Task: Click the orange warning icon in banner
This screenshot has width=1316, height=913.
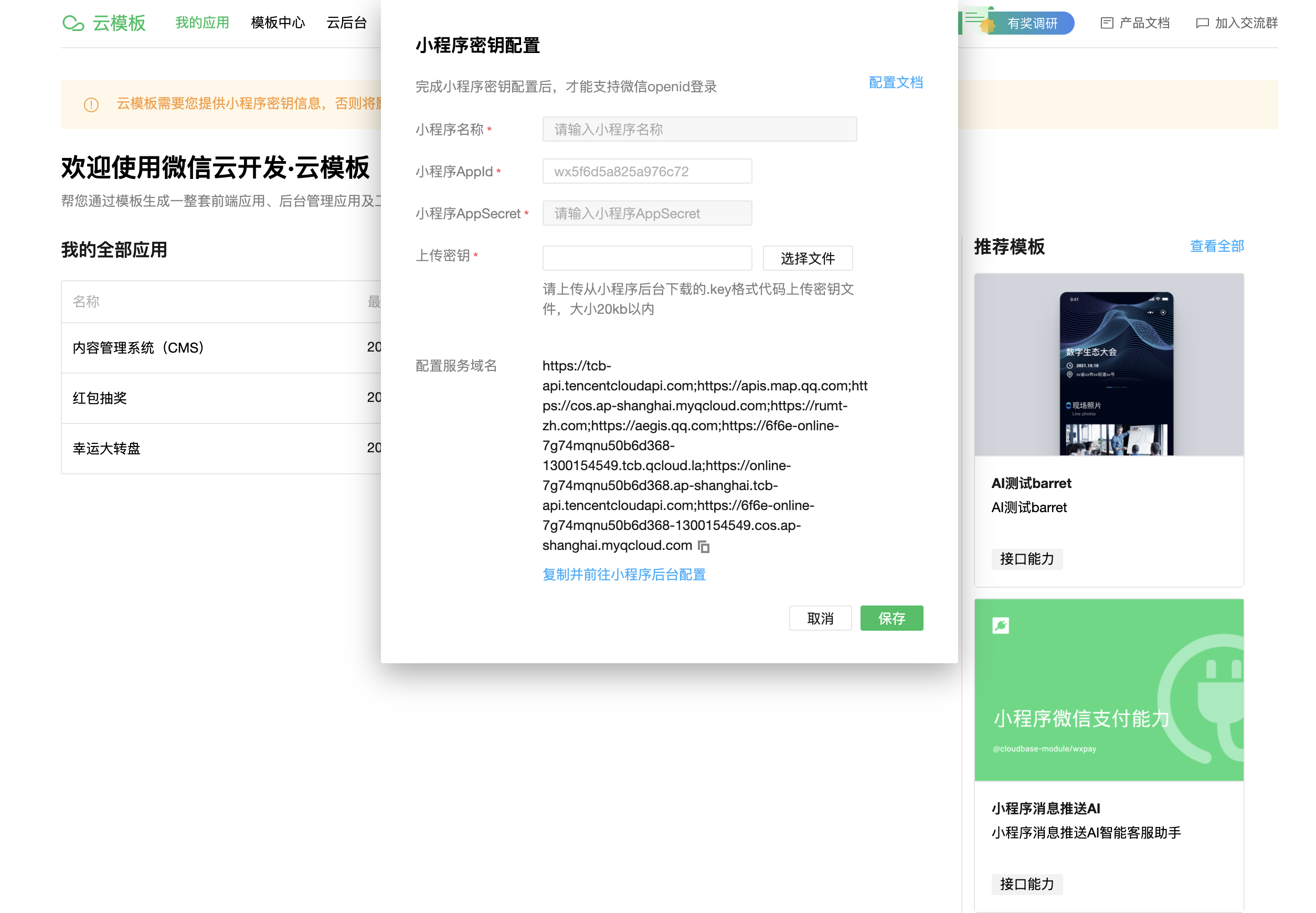Action: [91, 105]
